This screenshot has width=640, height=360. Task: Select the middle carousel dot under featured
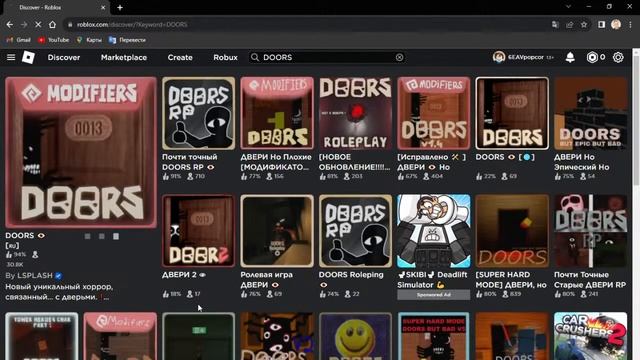click(102, 236)
